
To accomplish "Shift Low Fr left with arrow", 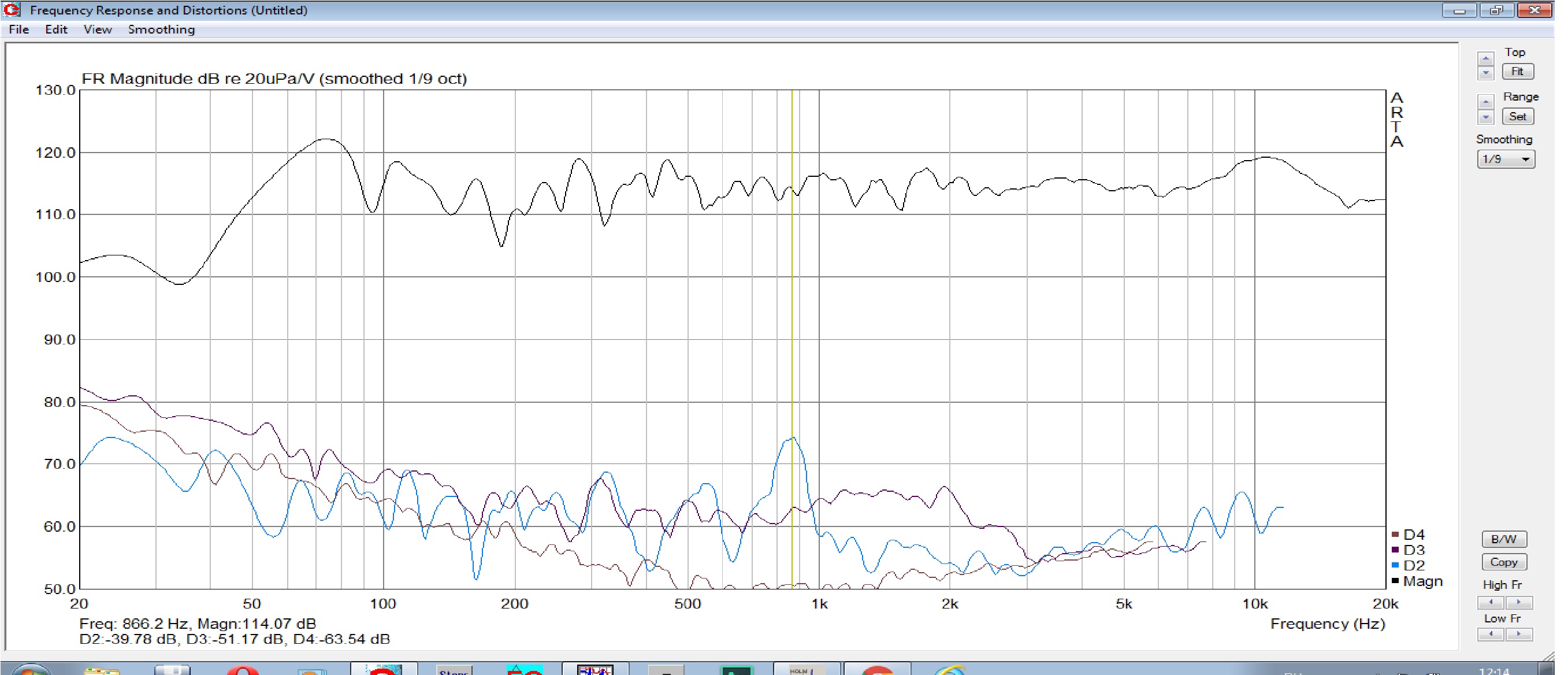I will click(1491, 634).
